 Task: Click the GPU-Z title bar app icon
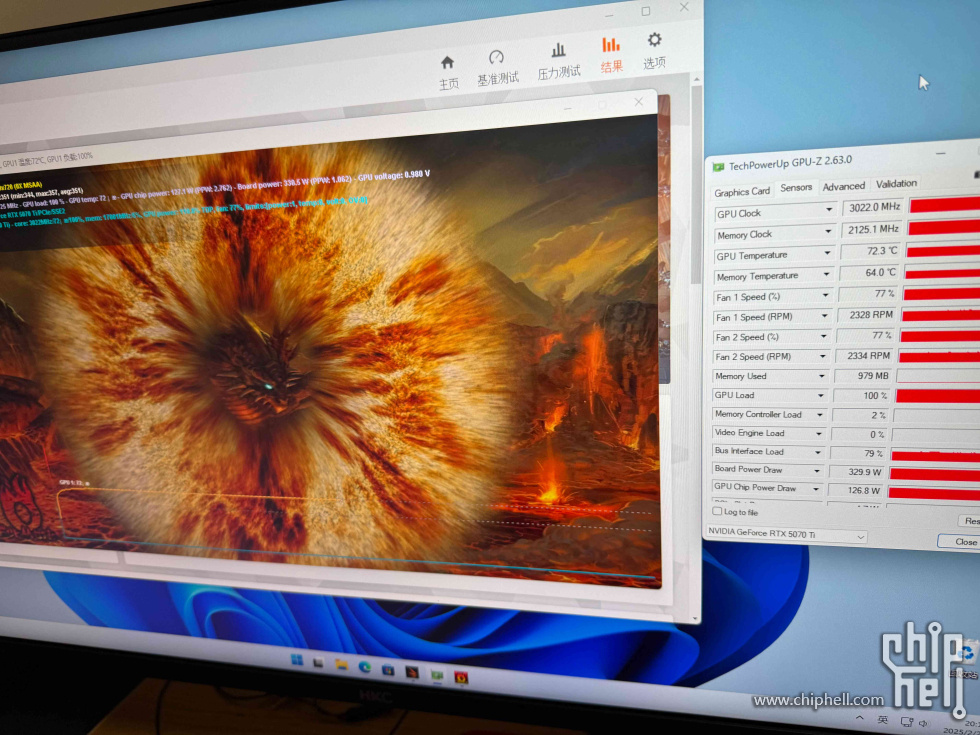point(719,167)
